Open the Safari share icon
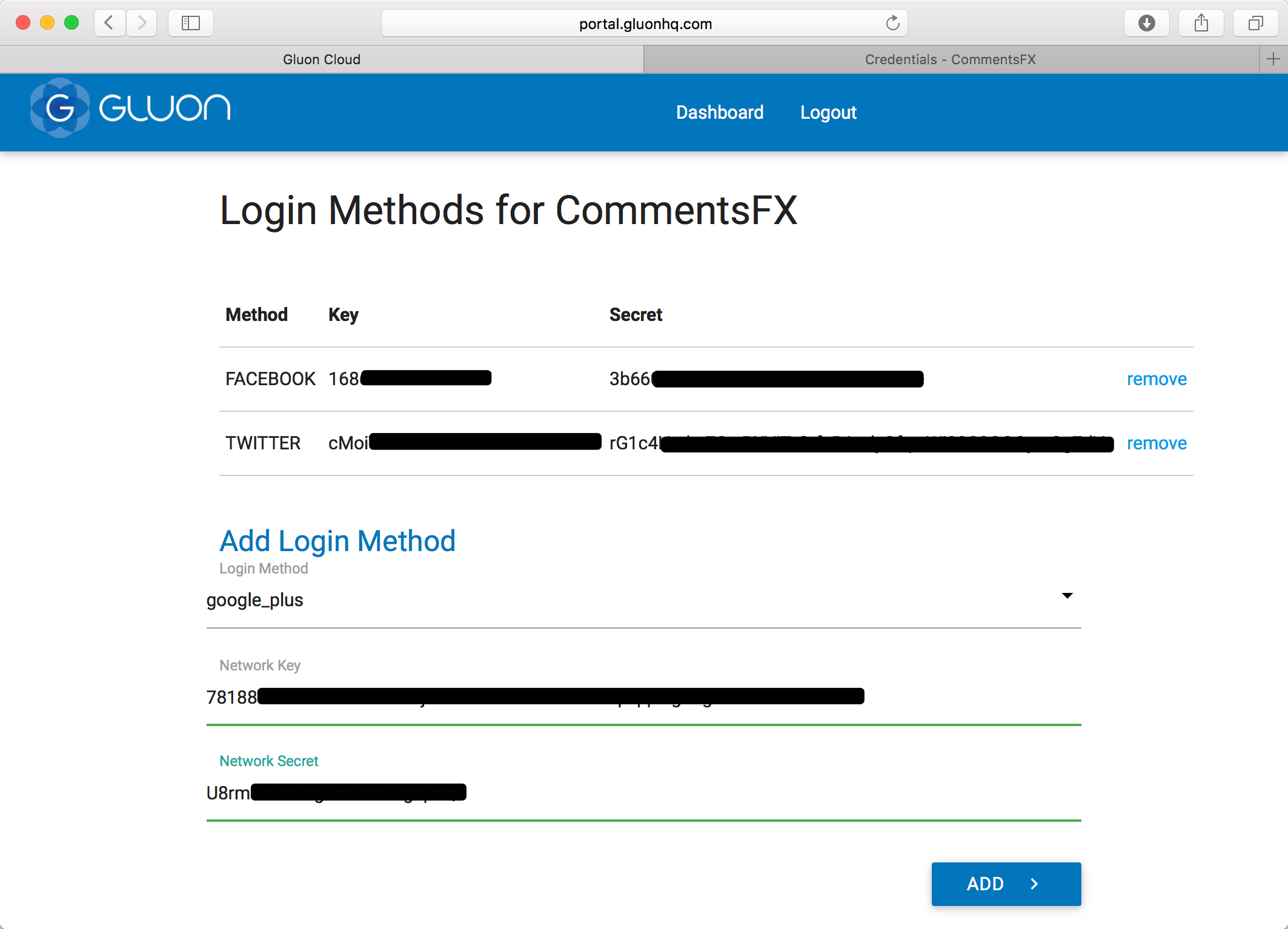The height and width of the screenshot is (929, 1288). (1201, 23)
